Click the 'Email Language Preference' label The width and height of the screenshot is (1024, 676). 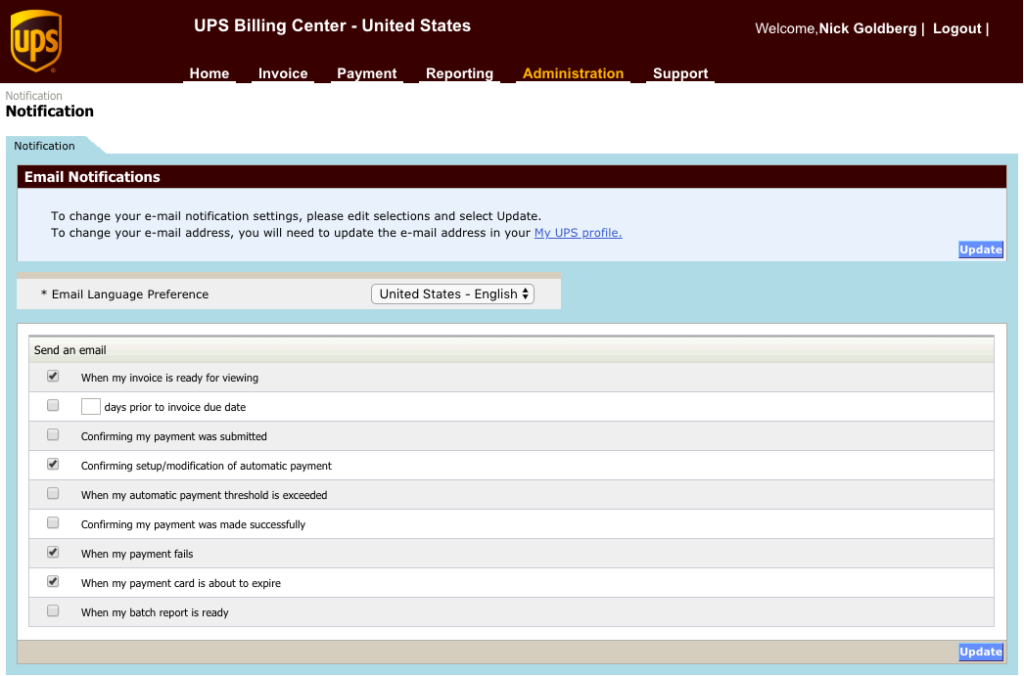pos(130,294)
